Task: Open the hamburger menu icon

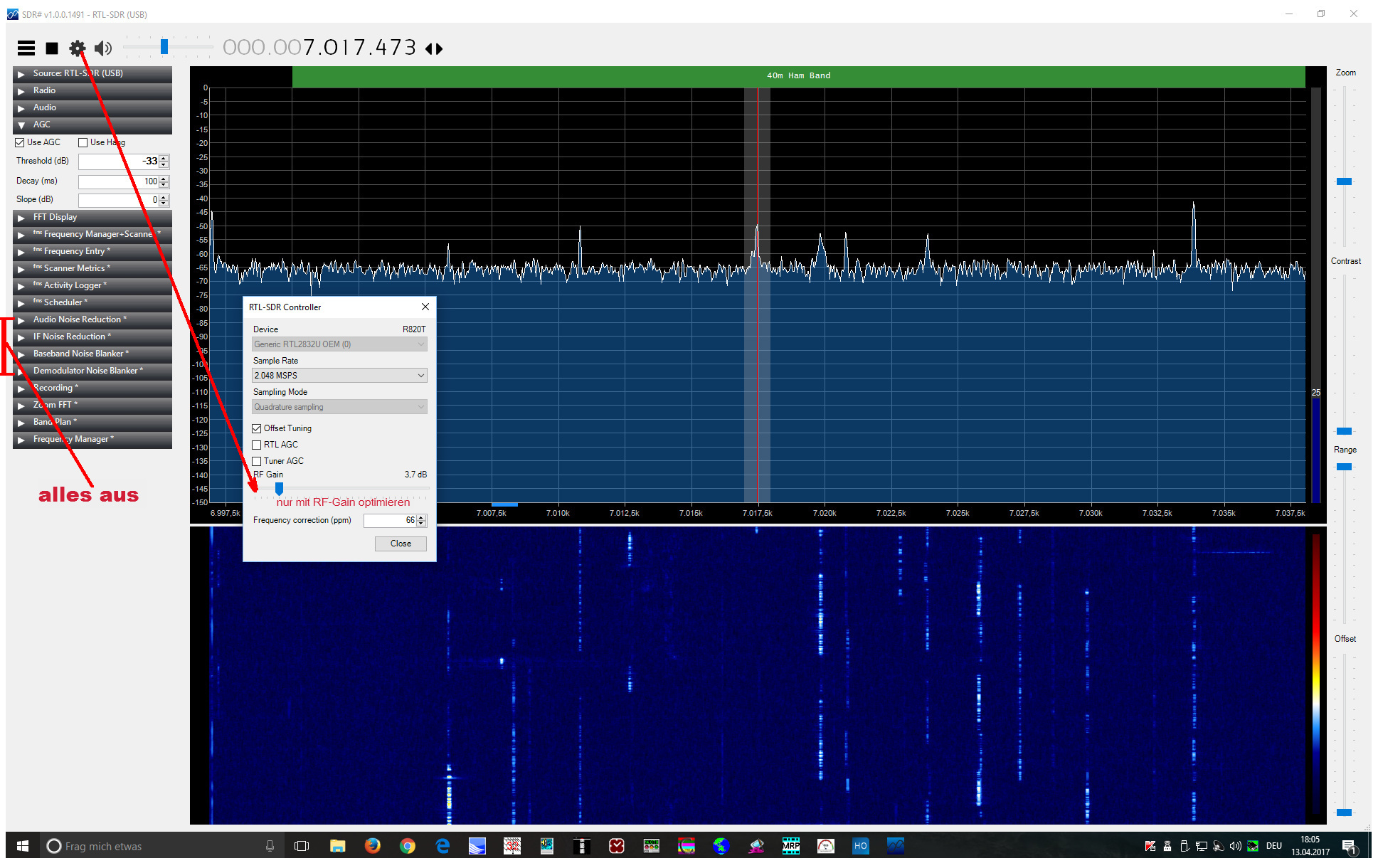Action: coord(26,48)
